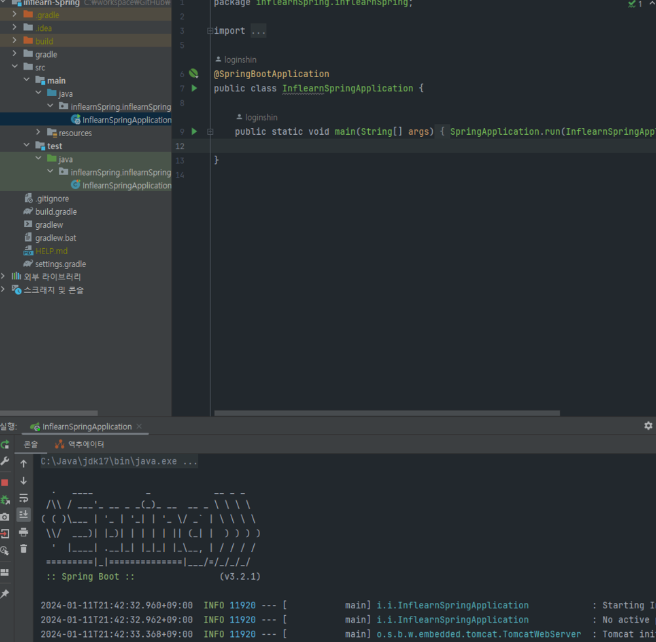Screen dimensions: 656x642
Task: Collapse the main folder chevron
Action: [x=26, y=79]
